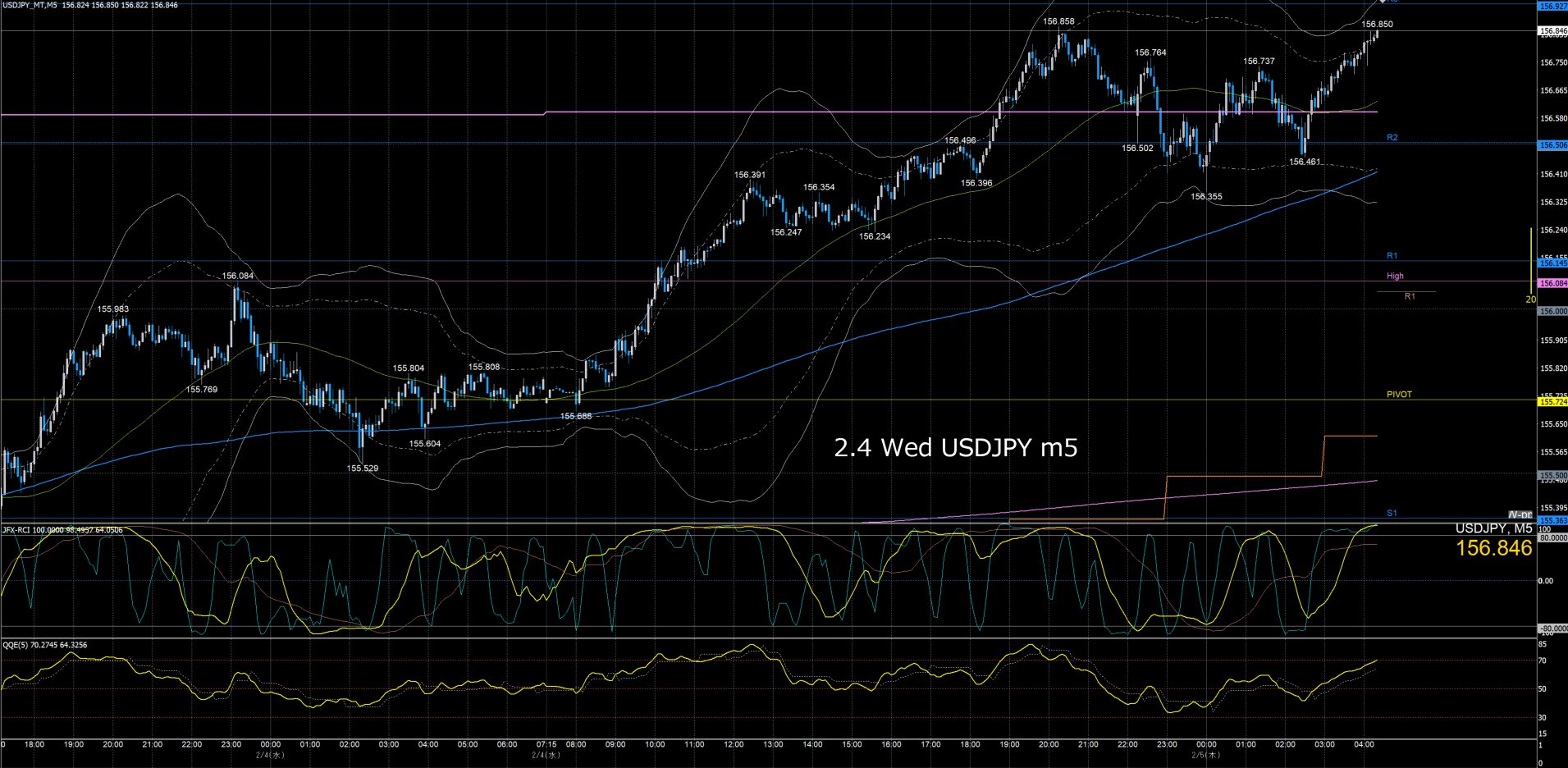Screen dimensions: 1568x768
Task: Click the pink 156.084 price tag
Action: coord(1552,283)
